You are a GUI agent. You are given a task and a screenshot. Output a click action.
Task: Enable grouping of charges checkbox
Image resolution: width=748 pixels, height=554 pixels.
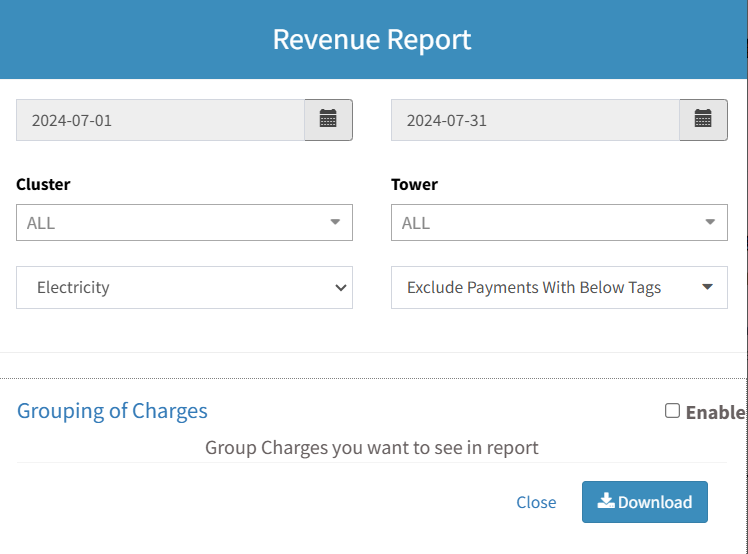673,411
